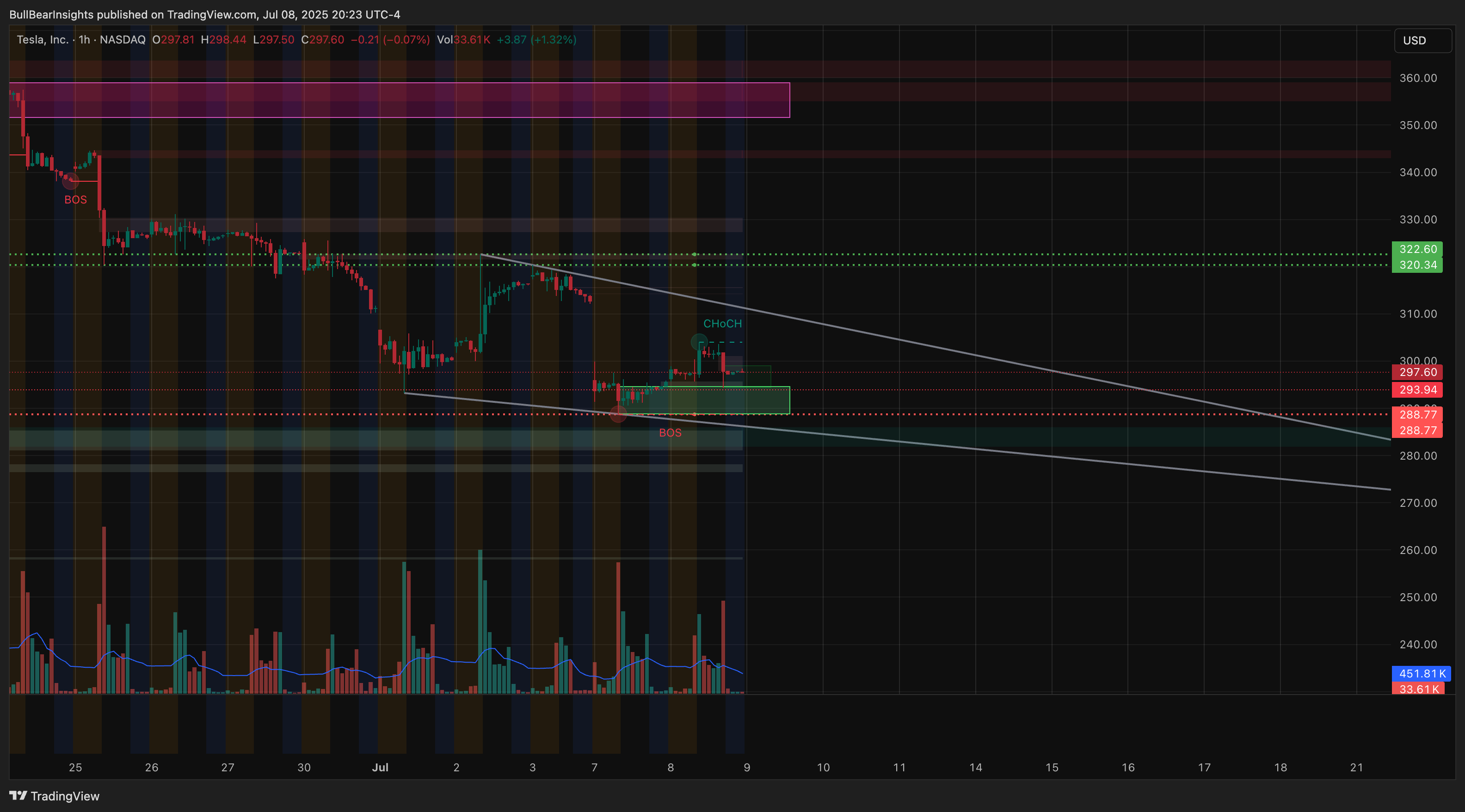Click the 280.00 price axis tick
This screenshot has width=1465, height=812.
coord(1418,455)
